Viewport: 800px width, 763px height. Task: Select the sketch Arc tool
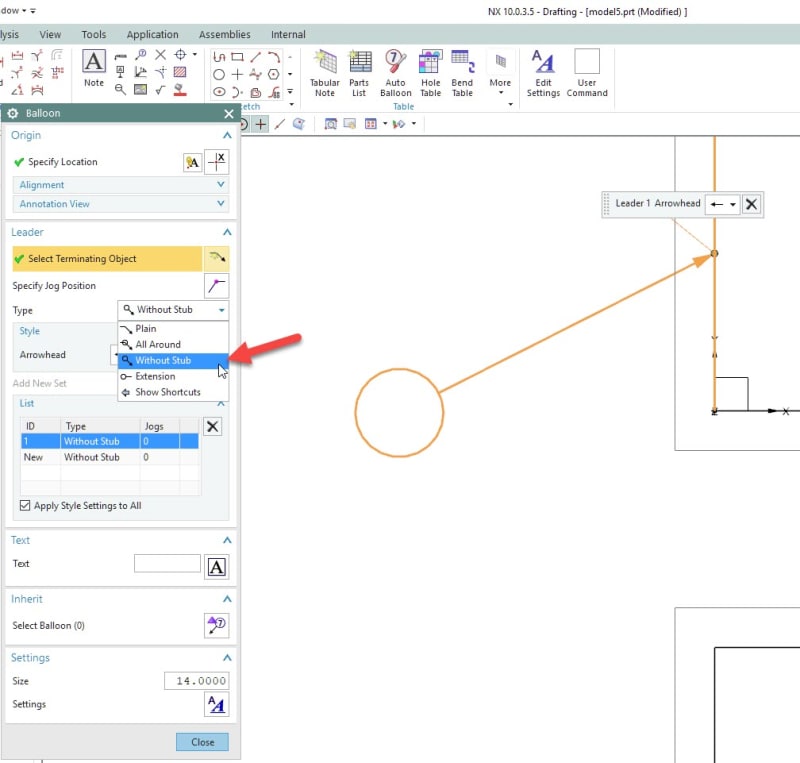click(x=274, y=57)
